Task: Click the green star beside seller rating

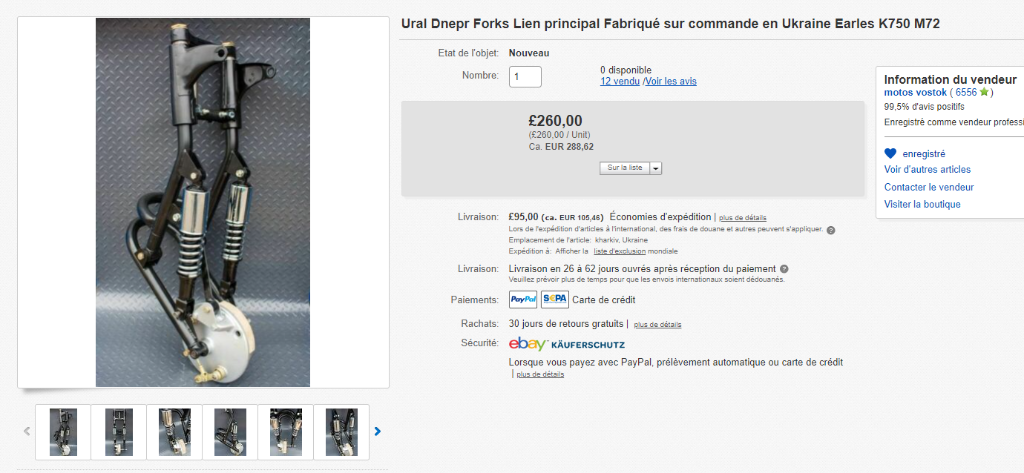Action: click(x=985, y=92)
